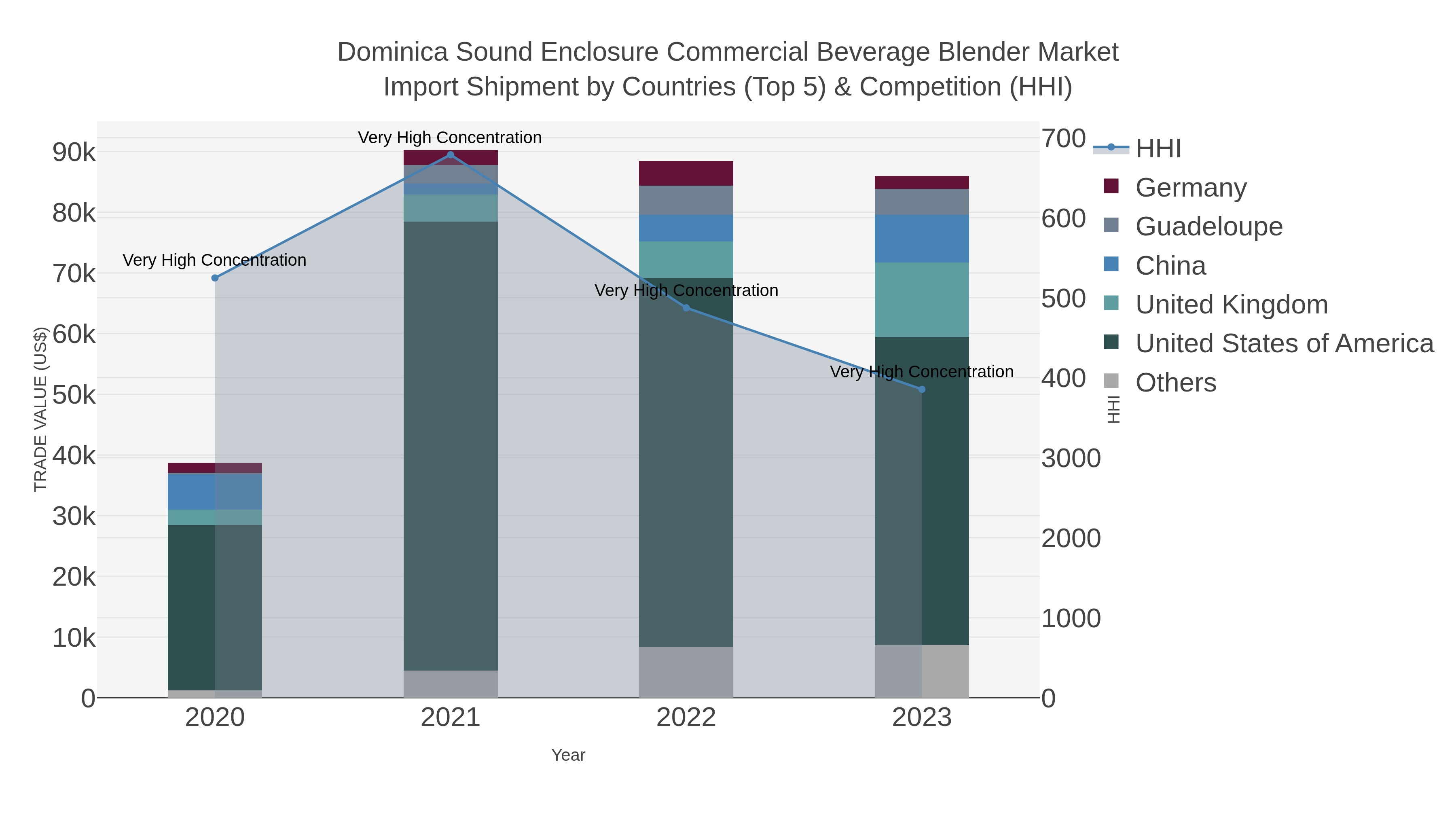The height and width of the screenshot is (819, 1456).
Task: Click the 3000 right axis tick label
Action: [1071, 458]
